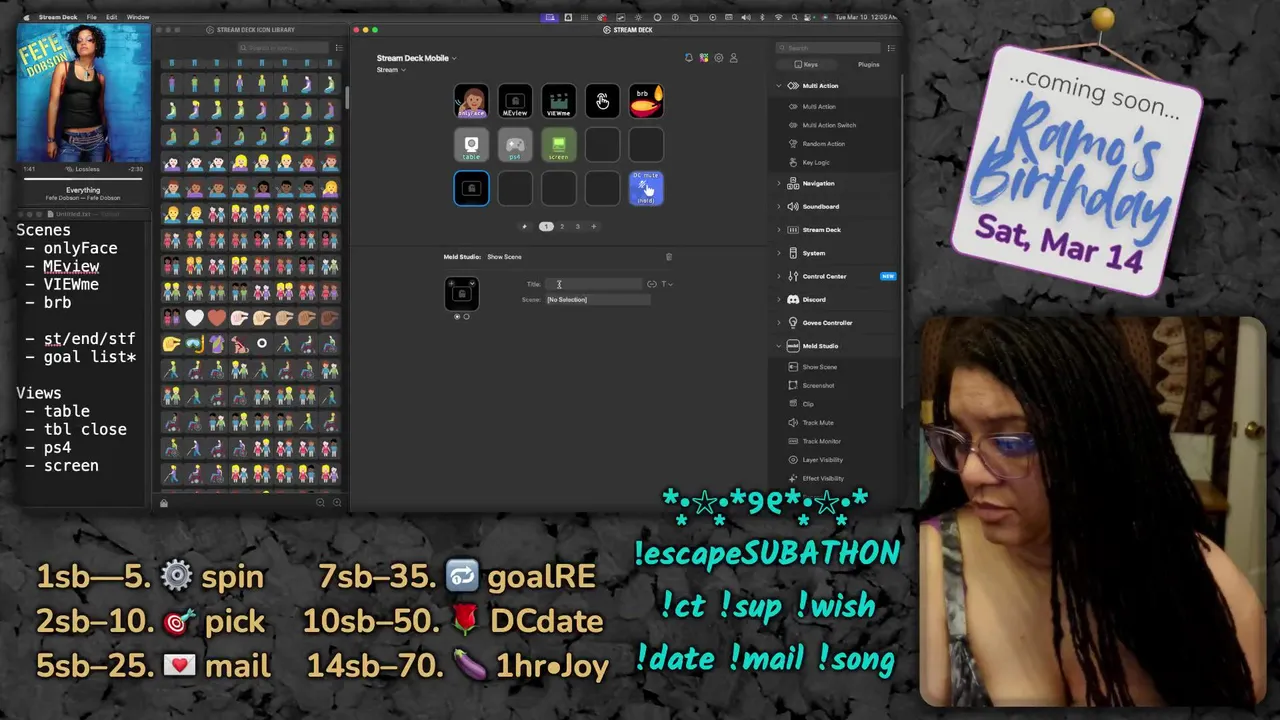Open the user account profile icon
This screenshot has width=1280, height=720.
tap(733, 58)
